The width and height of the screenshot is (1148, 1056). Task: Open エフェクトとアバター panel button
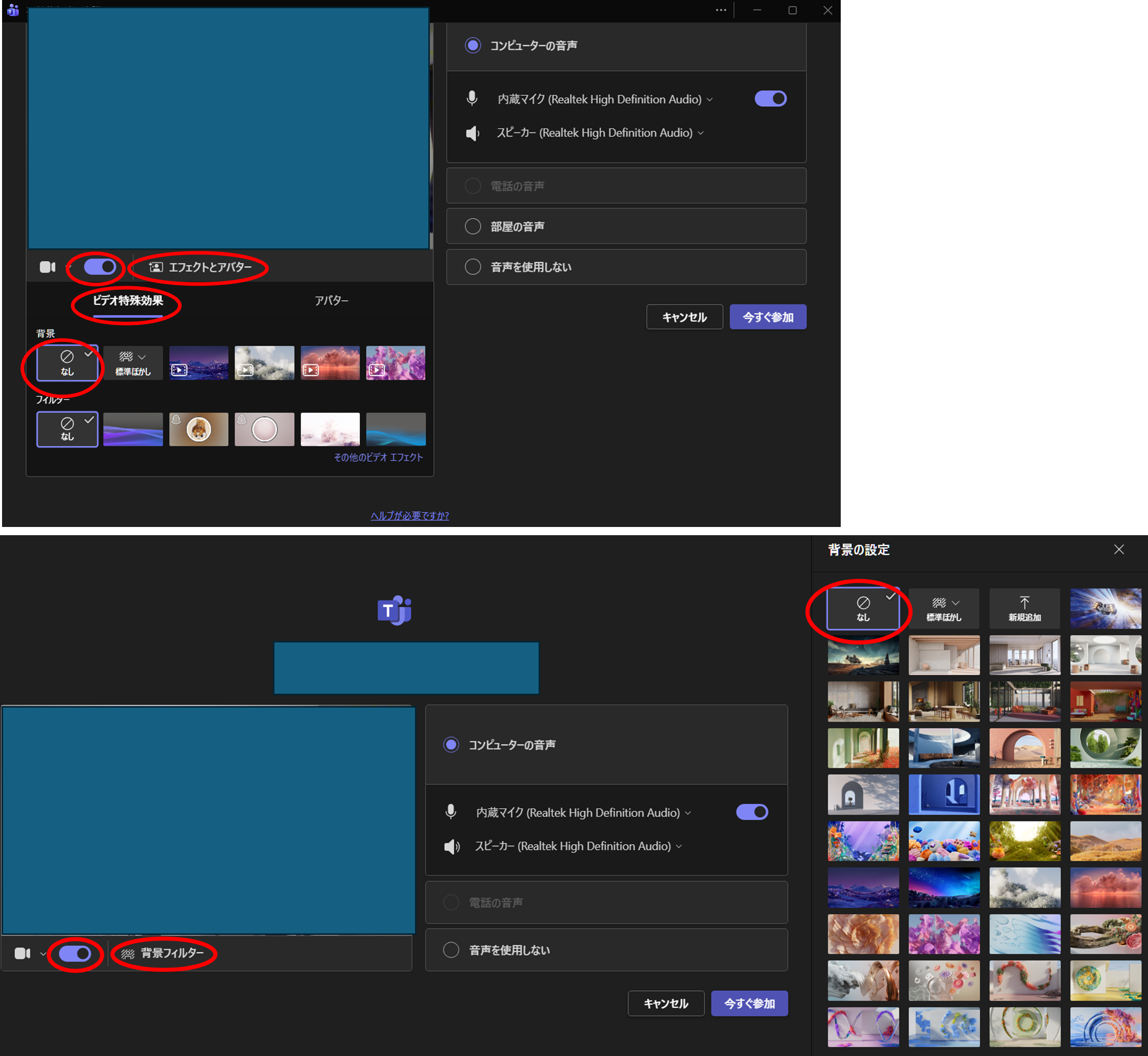pyautogui.click(x=200, y=267)
